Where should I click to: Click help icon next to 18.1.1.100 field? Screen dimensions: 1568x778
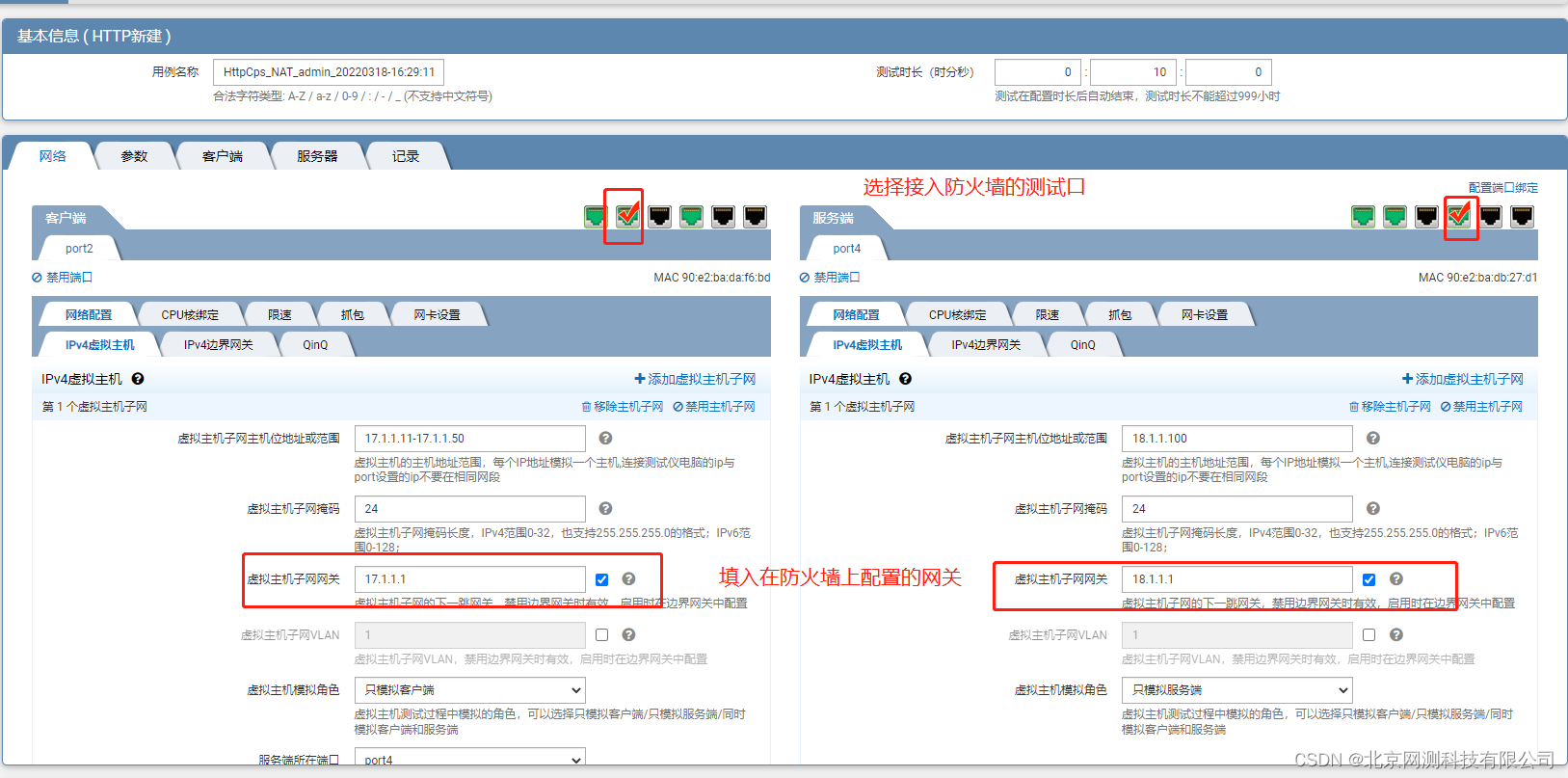point(1373,439)
